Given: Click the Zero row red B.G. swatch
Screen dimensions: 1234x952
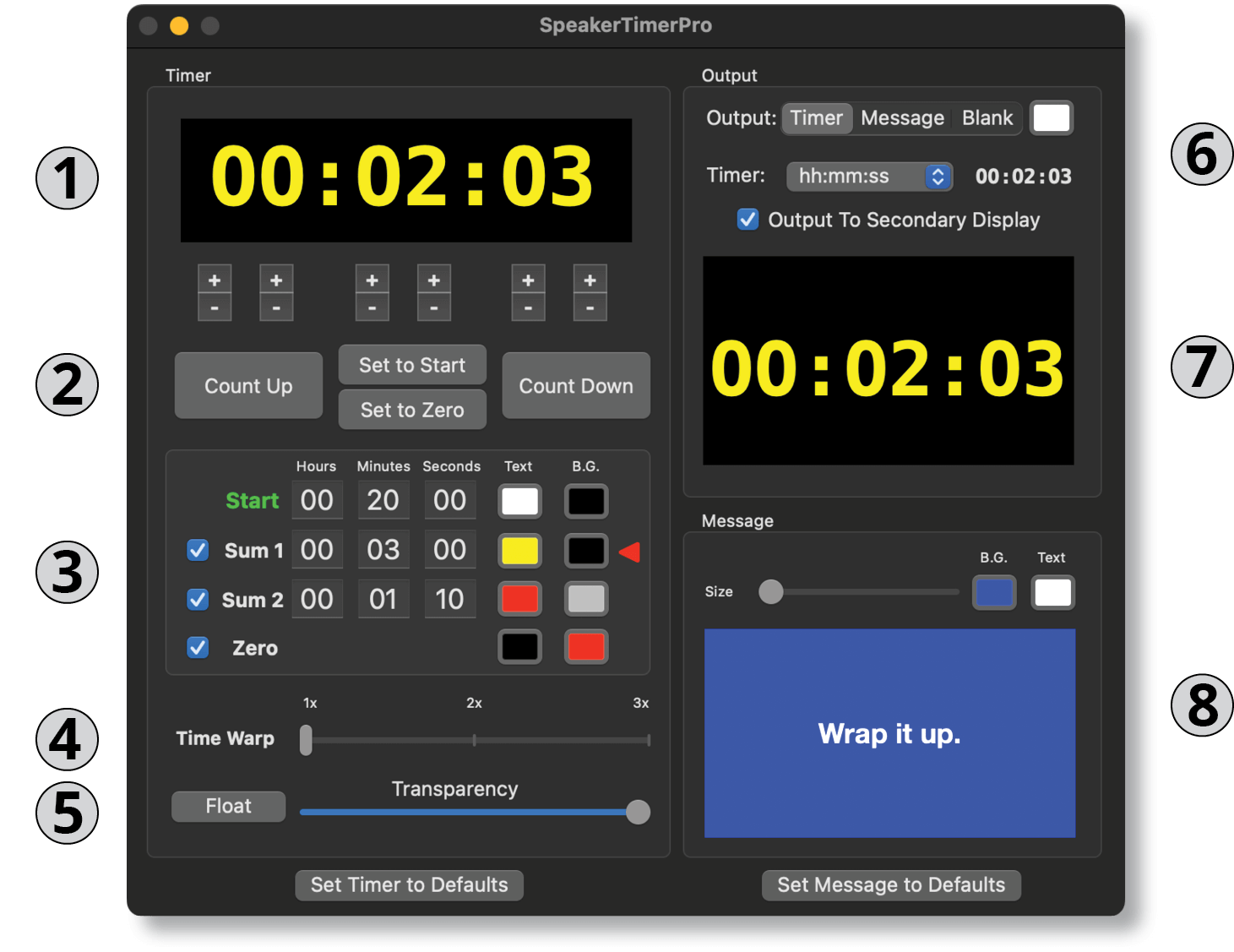Looking at the screenshot, I should click(586, 647).
